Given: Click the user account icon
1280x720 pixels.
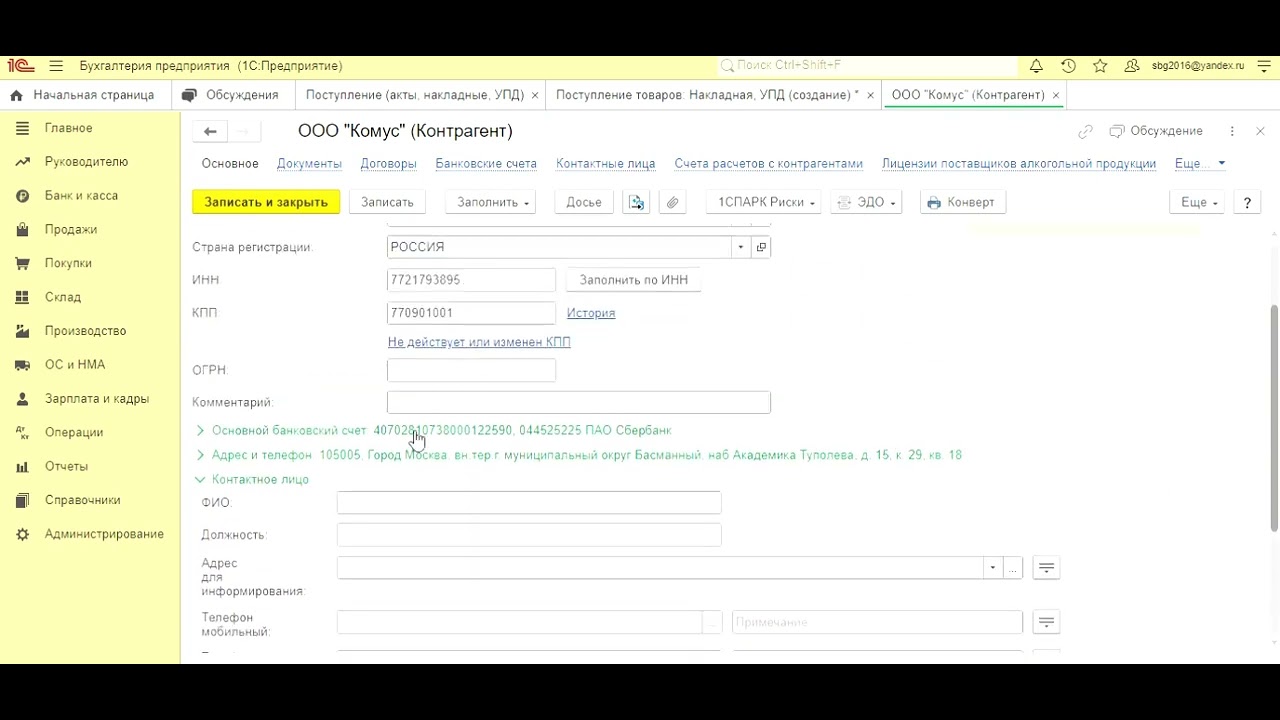Looking at the screenshot, I should pyautogui.click(x=1132, y=66).
